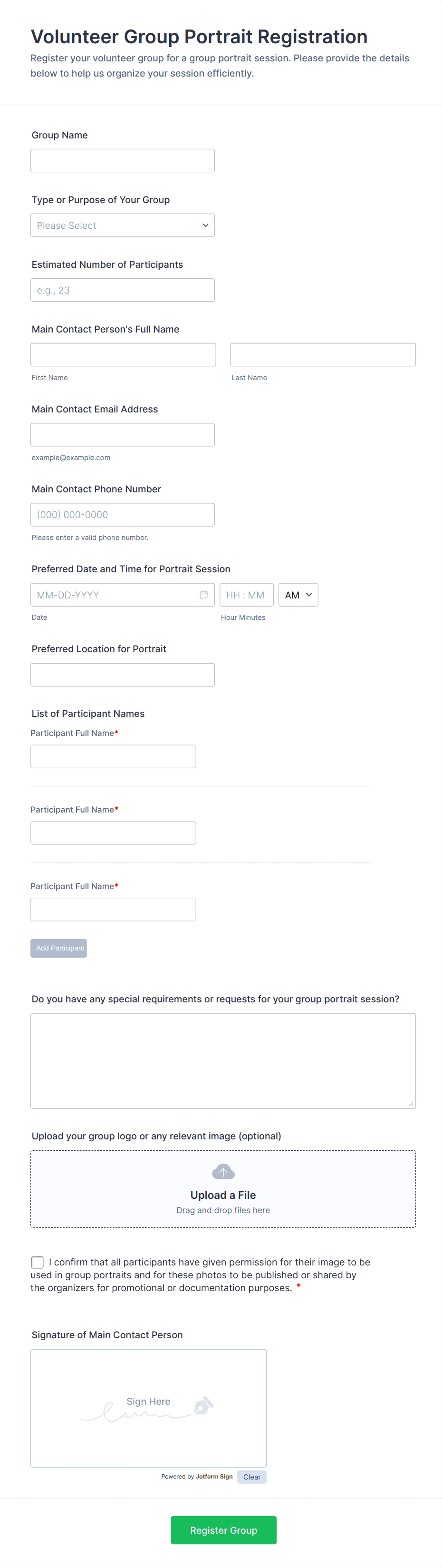Click the special requirements text area
The height and width of the screenshot is (1568, 442).
[222, 1060]
